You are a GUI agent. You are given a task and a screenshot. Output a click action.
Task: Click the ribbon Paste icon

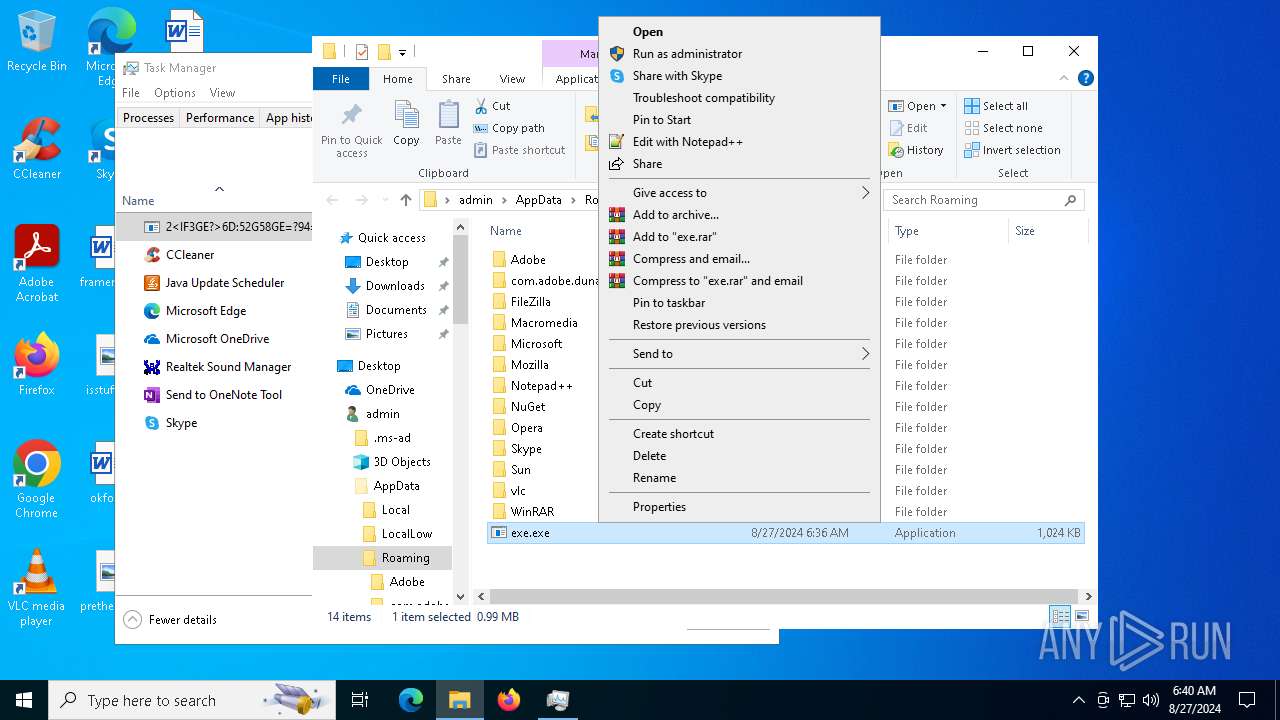click(448, 124)
